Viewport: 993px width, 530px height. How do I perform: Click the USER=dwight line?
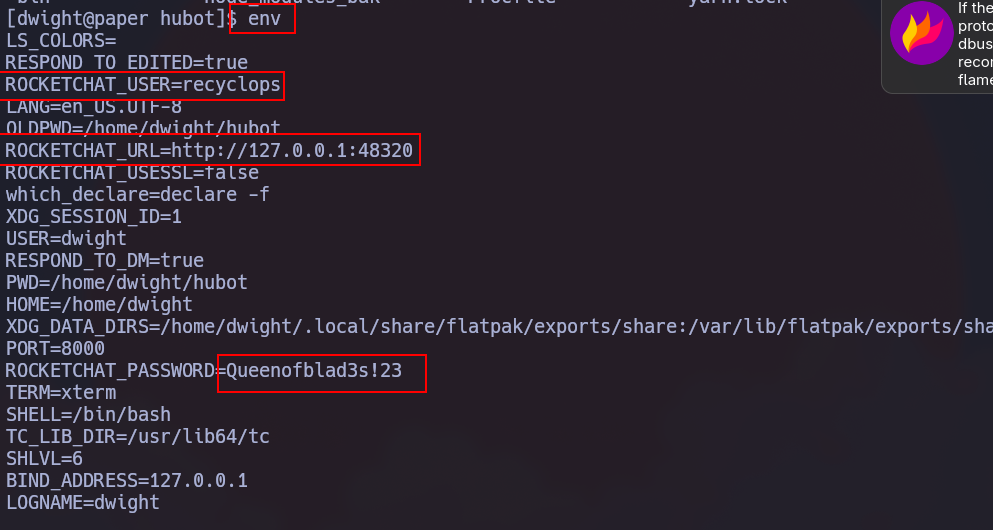click(x=66, y=238)
